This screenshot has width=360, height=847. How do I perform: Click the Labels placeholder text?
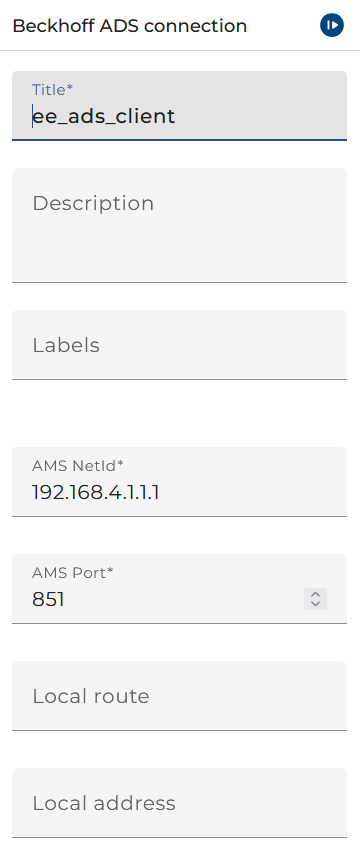(66, 345)
